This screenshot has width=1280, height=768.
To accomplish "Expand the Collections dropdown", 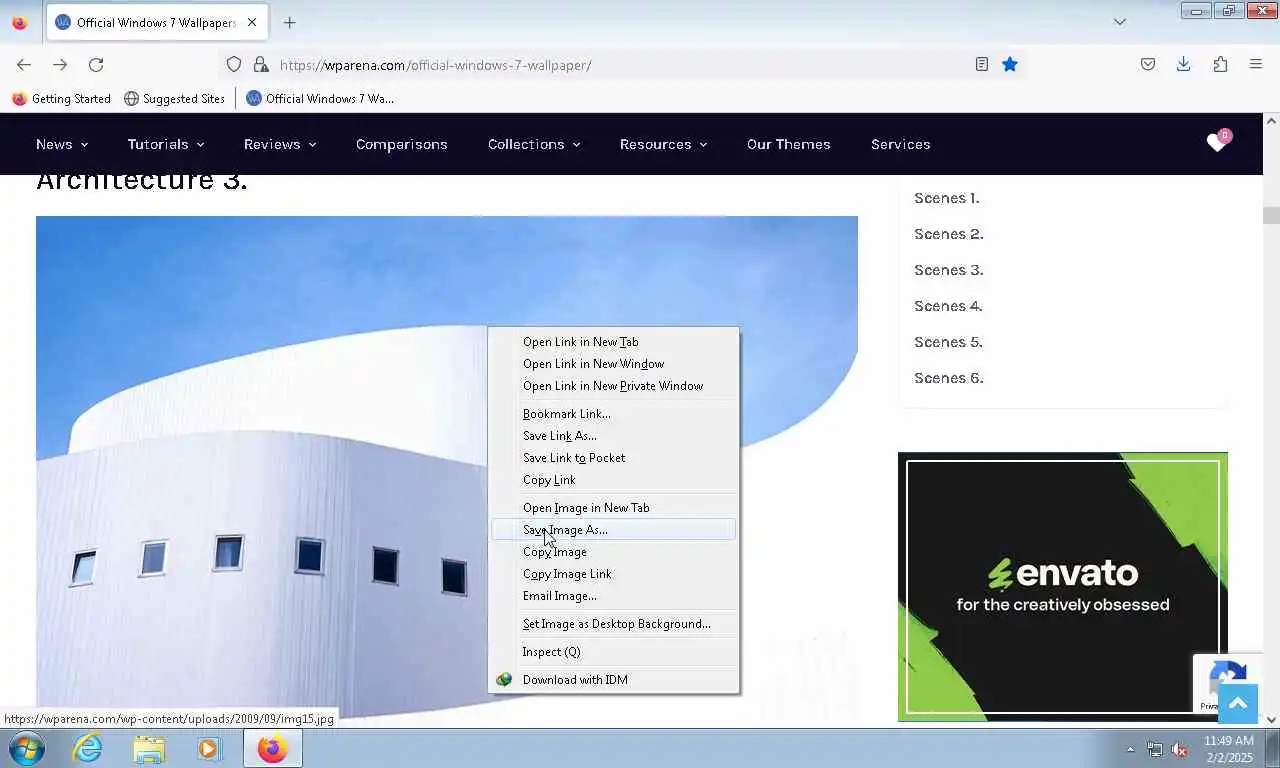I will click(x=534, y=144).
